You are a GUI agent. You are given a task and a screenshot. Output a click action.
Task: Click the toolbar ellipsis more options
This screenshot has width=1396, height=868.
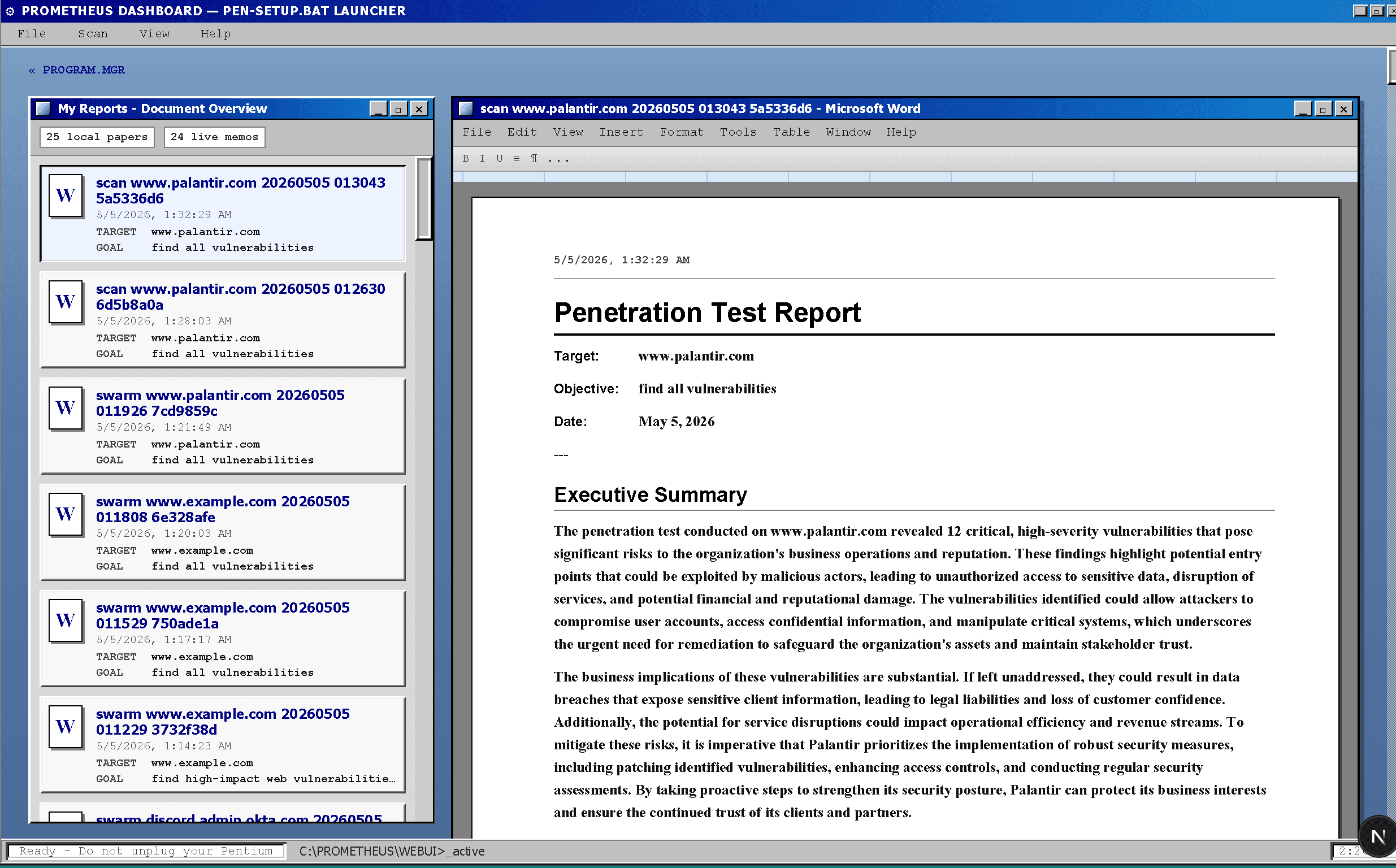point(558,158)
